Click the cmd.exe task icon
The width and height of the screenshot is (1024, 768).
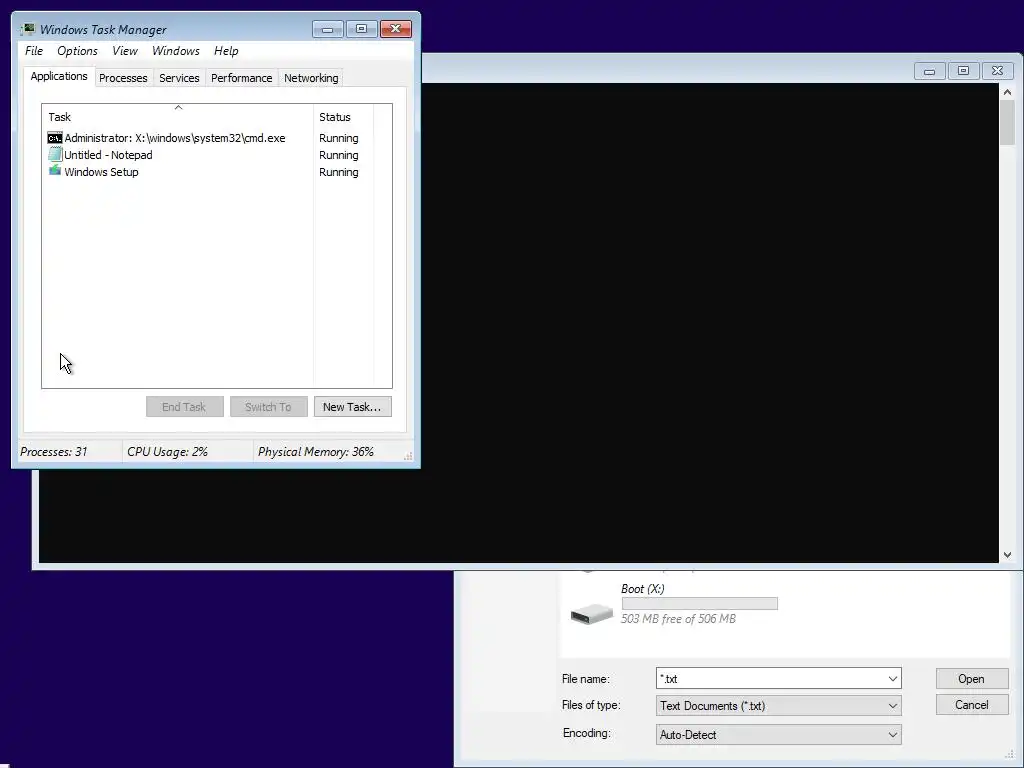(x=55, y=138)
